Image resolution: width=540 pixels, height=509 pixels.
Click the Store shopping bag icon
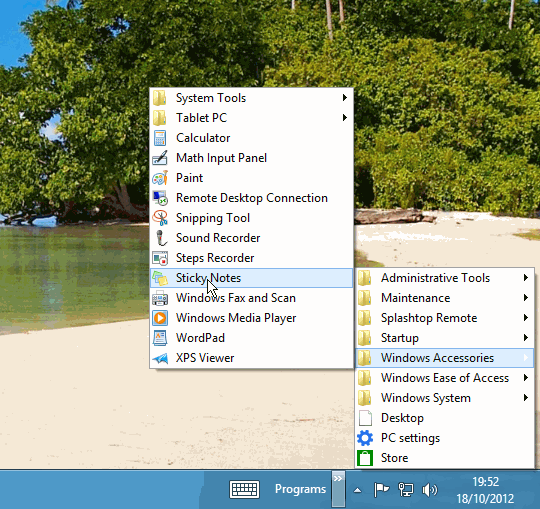[x=365, y=458]
